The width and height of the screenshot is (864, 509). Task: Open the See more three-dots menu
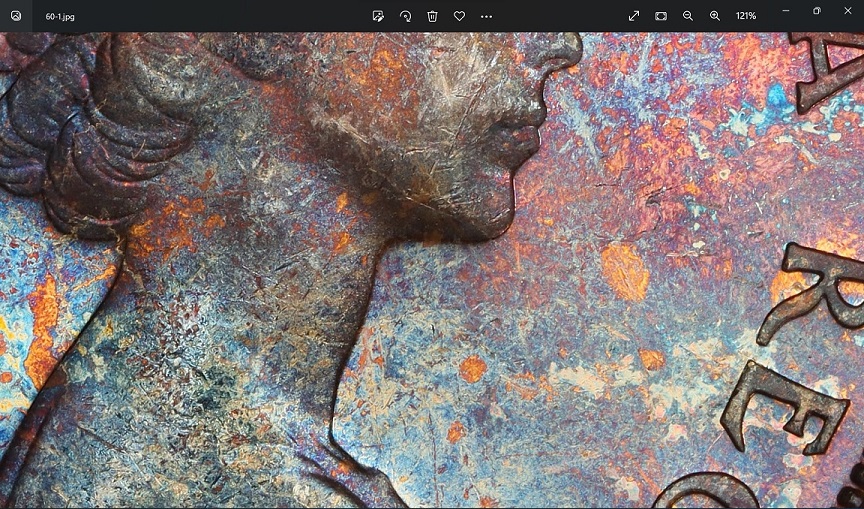(x=487, y=17)
